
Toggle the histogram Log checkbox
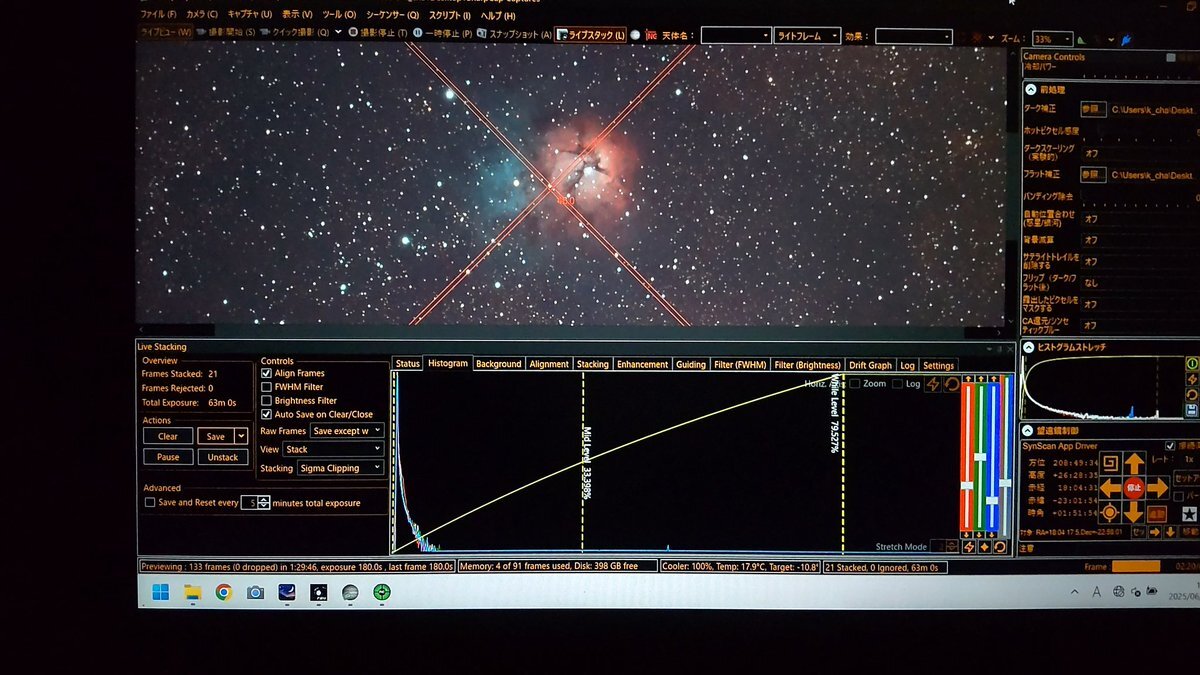(897, 384)
